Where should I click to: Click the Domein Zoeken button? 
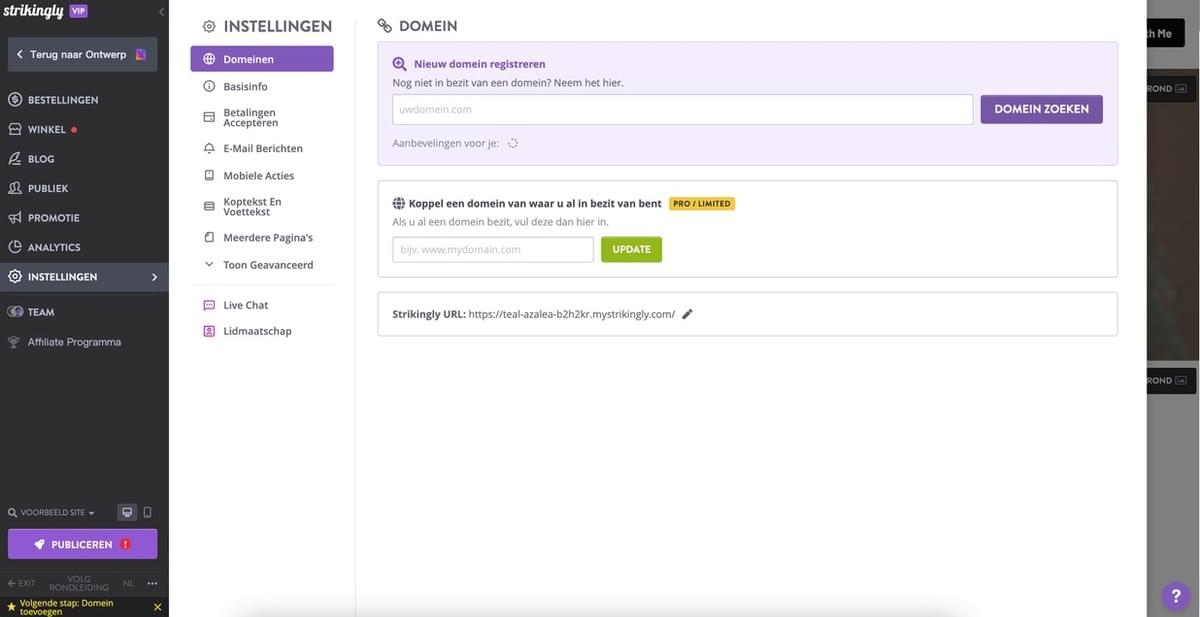coord(1041,108)
